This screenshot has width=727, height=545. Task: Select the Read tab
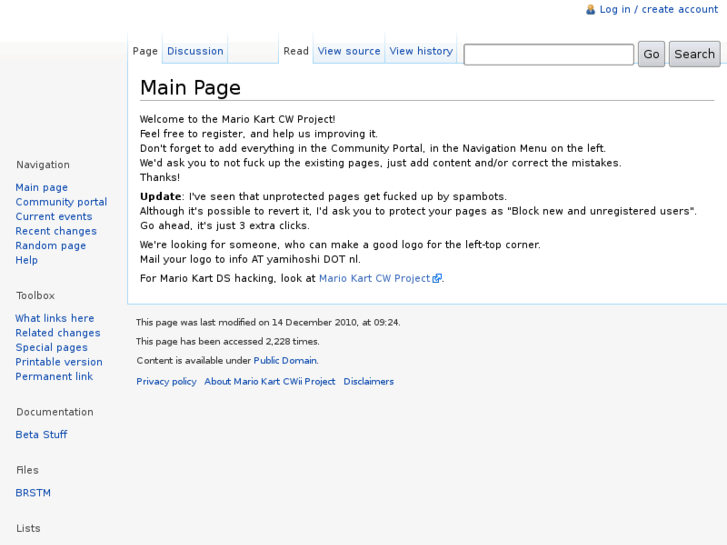[x=296, y=51]
